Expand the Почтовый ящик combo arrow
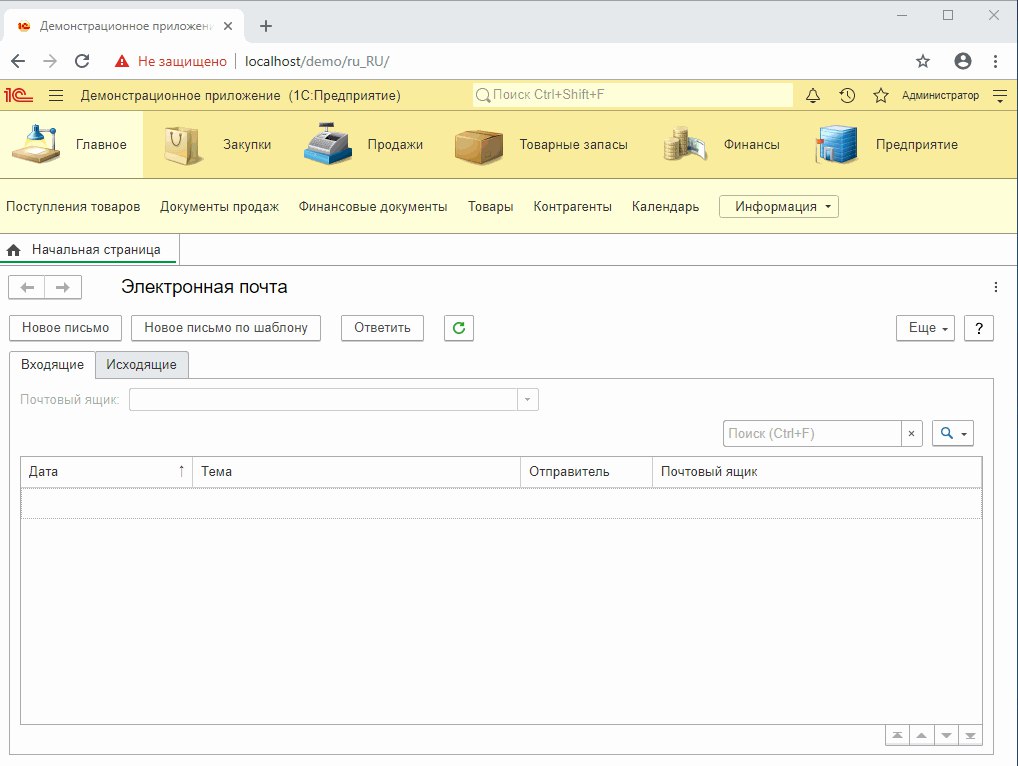This screenshot has height=766, width=1018. pos(528,400)
